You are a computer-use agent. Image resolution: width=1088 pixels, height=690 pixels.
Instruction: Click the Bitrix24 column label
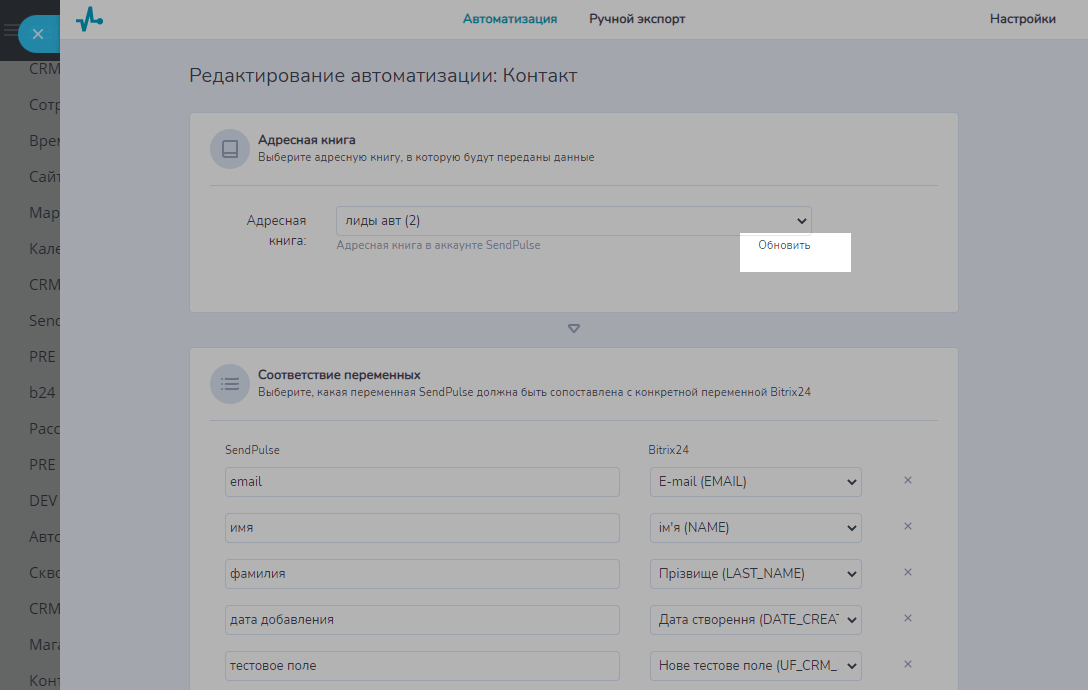[668, 450]
